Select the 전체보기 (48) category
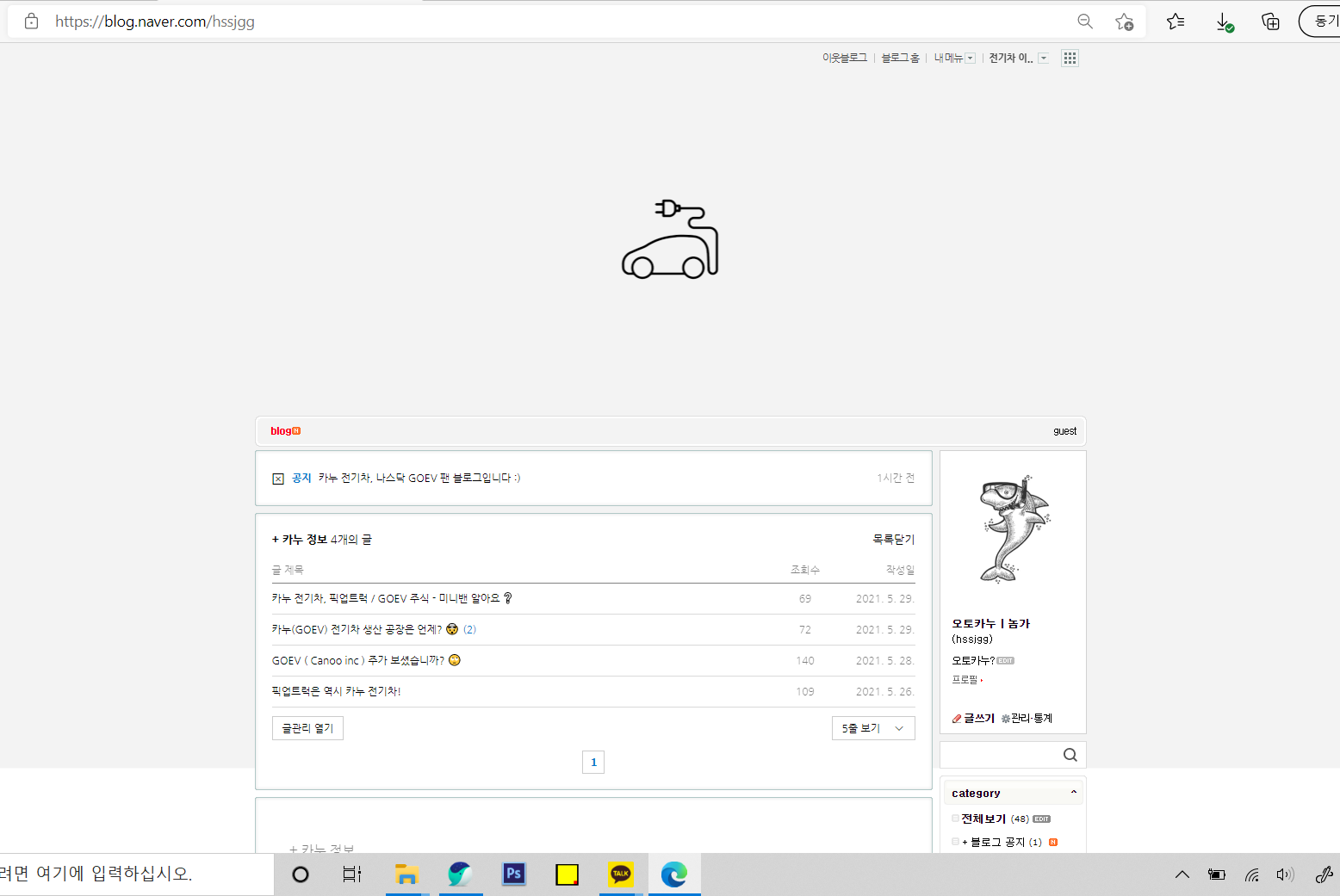1340x896 pixels. [995, 819]
